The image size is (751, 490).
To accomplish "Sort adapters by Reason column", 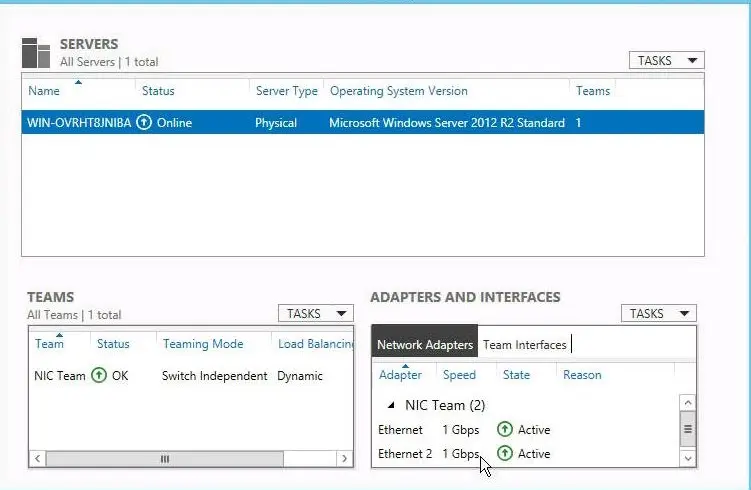I will [x=582, y=375].
